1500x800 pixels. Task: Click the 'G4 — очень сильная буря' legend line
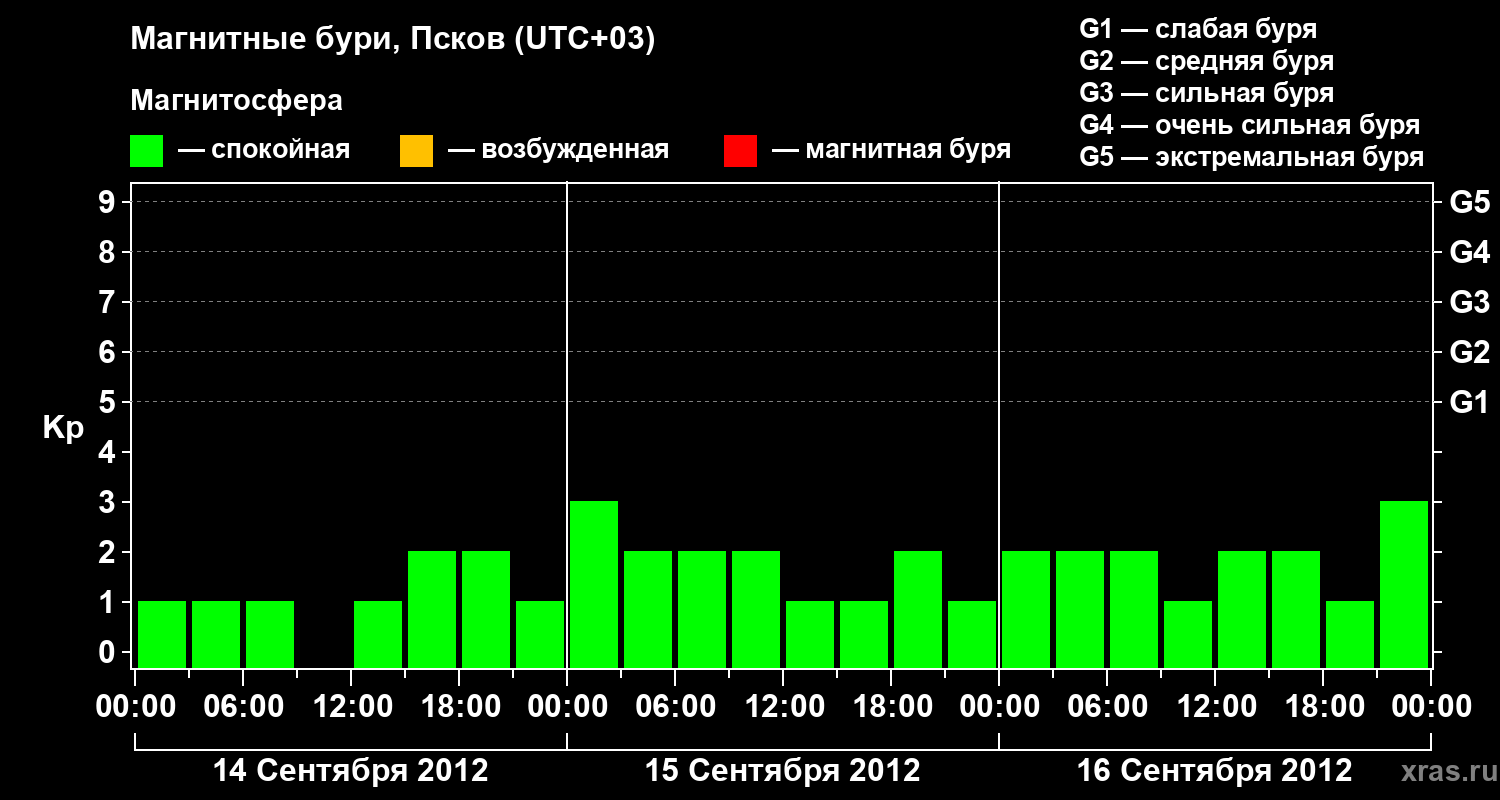pos(1250,125)
